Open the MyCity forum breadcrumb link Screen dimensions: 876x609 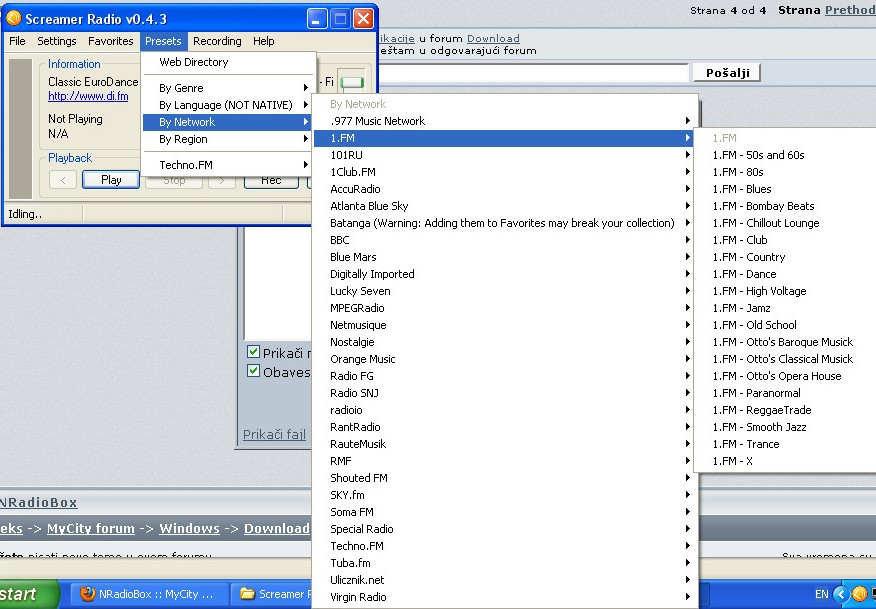91,528
